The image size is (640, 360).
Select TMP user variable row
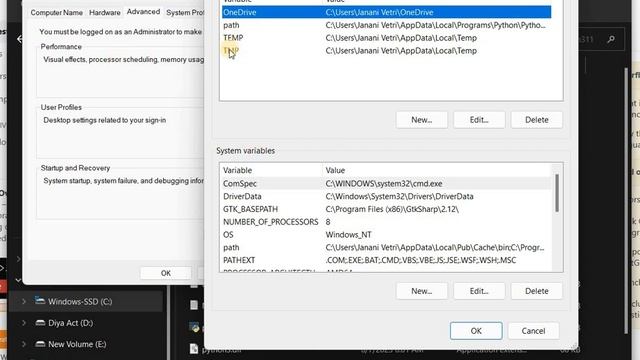tap(387, 51)
